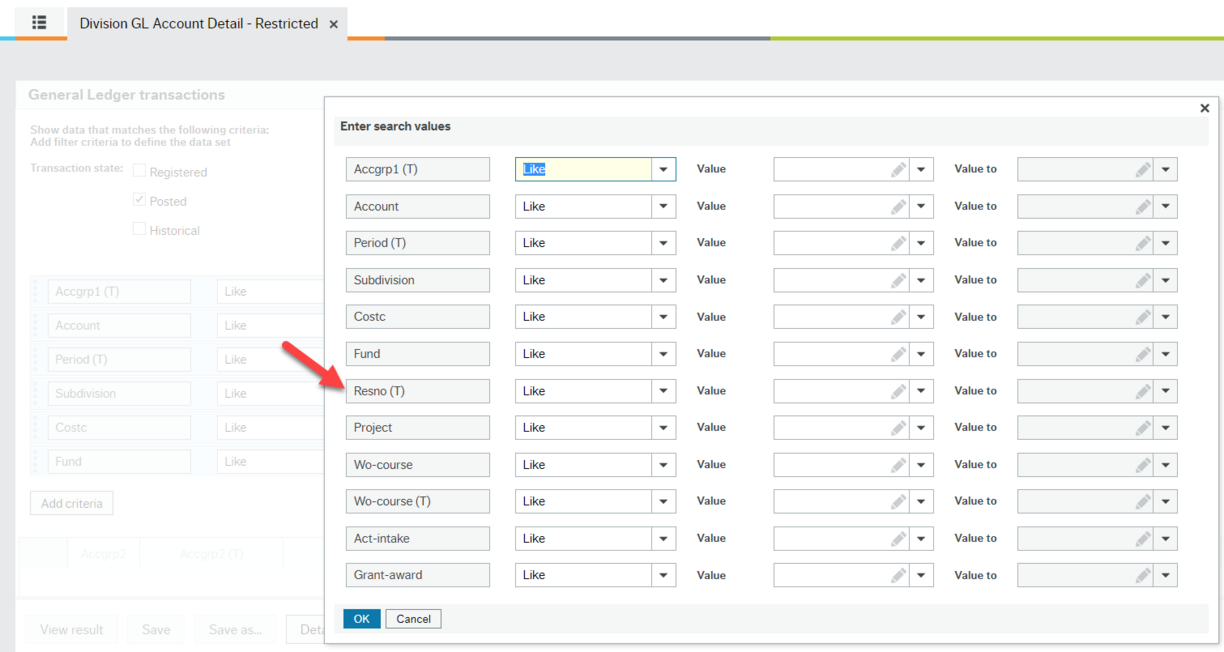Click the OK button
Screen dimensions: 1224x652
pyautogui.click(x=361, y=618)
